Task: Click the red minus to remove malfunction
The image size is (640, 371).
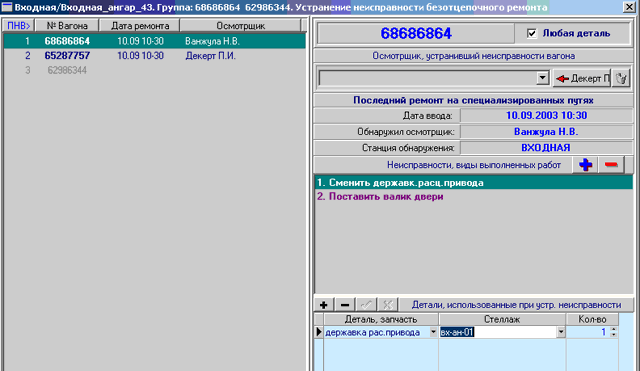Action: tap(611, 165)
